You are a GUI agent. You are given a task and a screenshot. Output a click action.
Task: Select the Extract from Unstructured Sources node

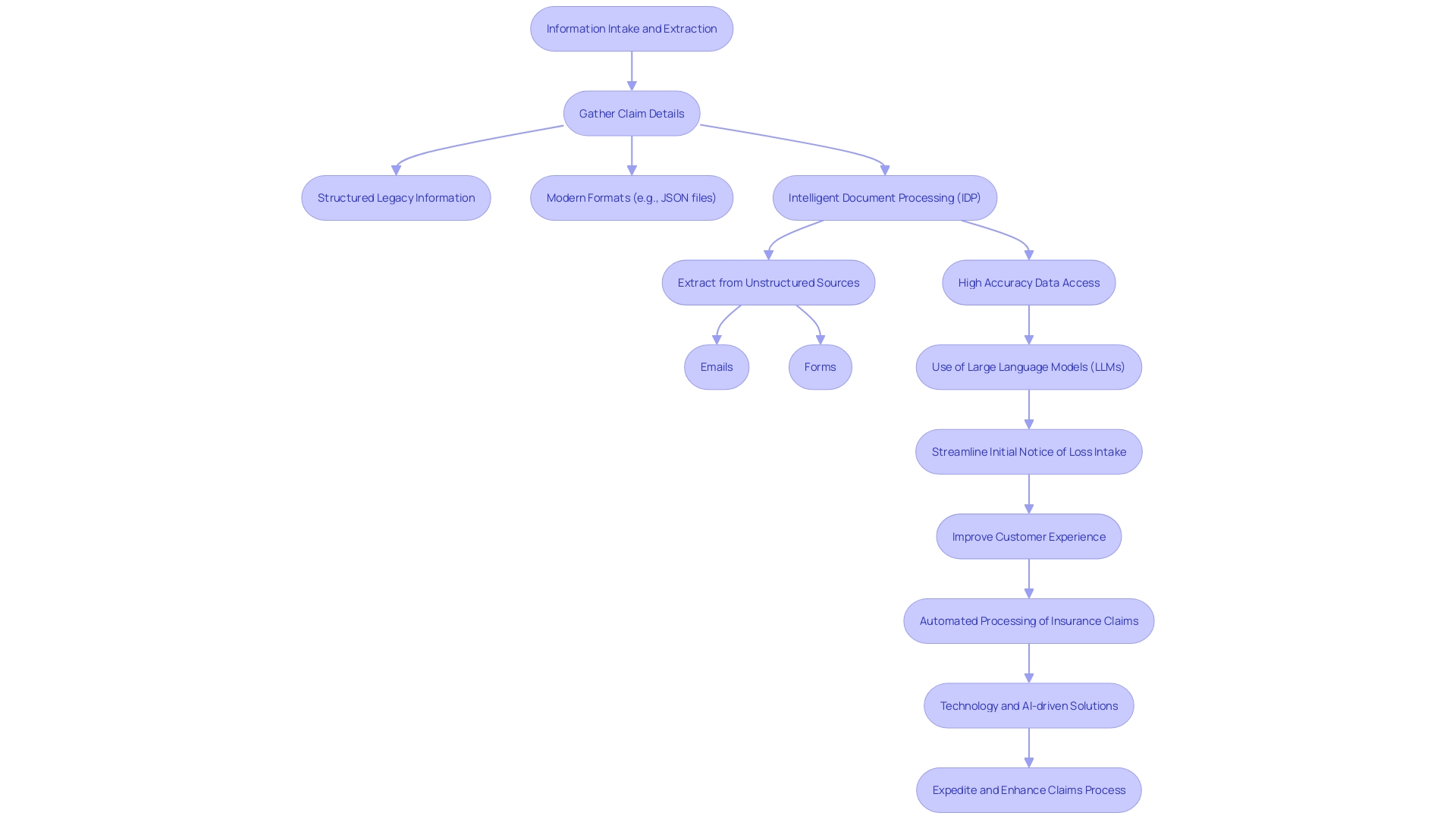pyautogui.click(x=768, y=282)
